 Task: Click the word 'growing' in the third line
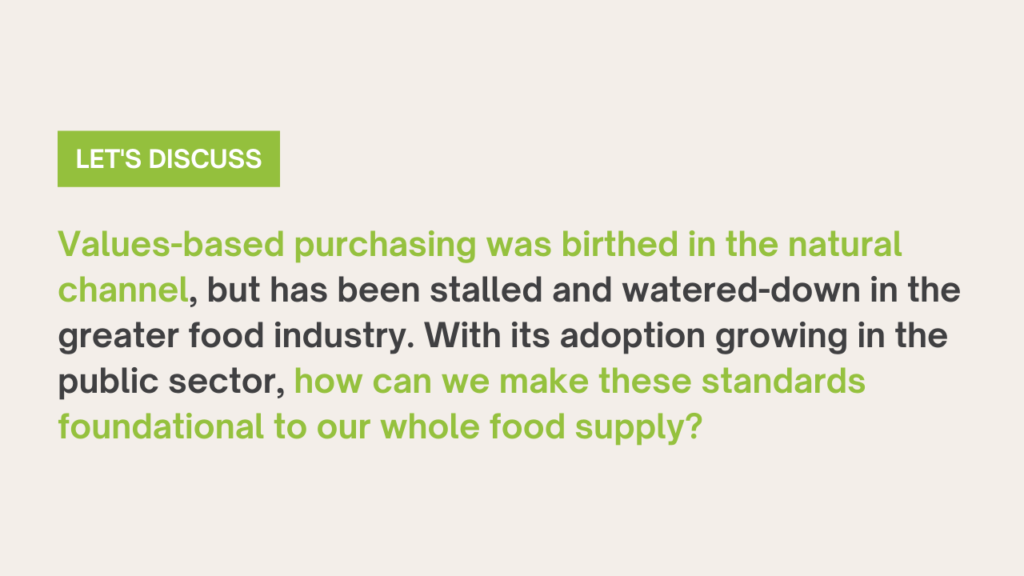[x=780, y=337]
